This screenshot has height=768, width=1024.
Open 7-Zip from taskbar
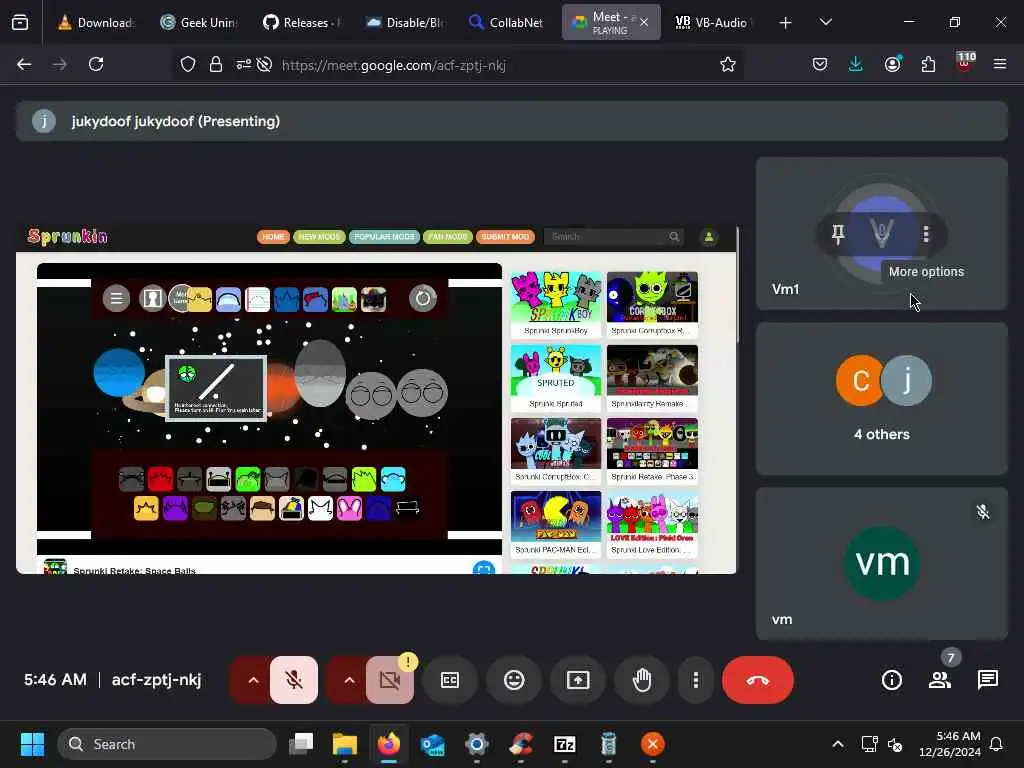564,744
